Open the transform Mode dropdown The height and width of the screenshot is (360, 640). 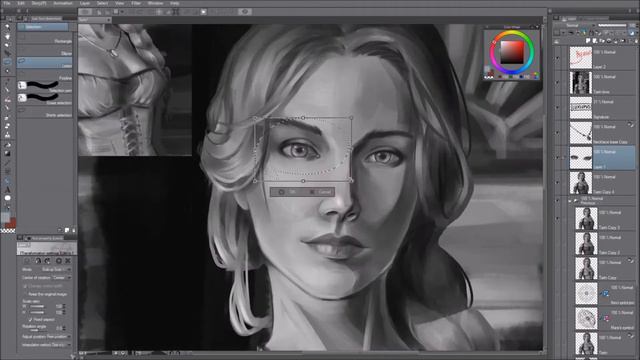pyautogui.click(x=56, y=269)
